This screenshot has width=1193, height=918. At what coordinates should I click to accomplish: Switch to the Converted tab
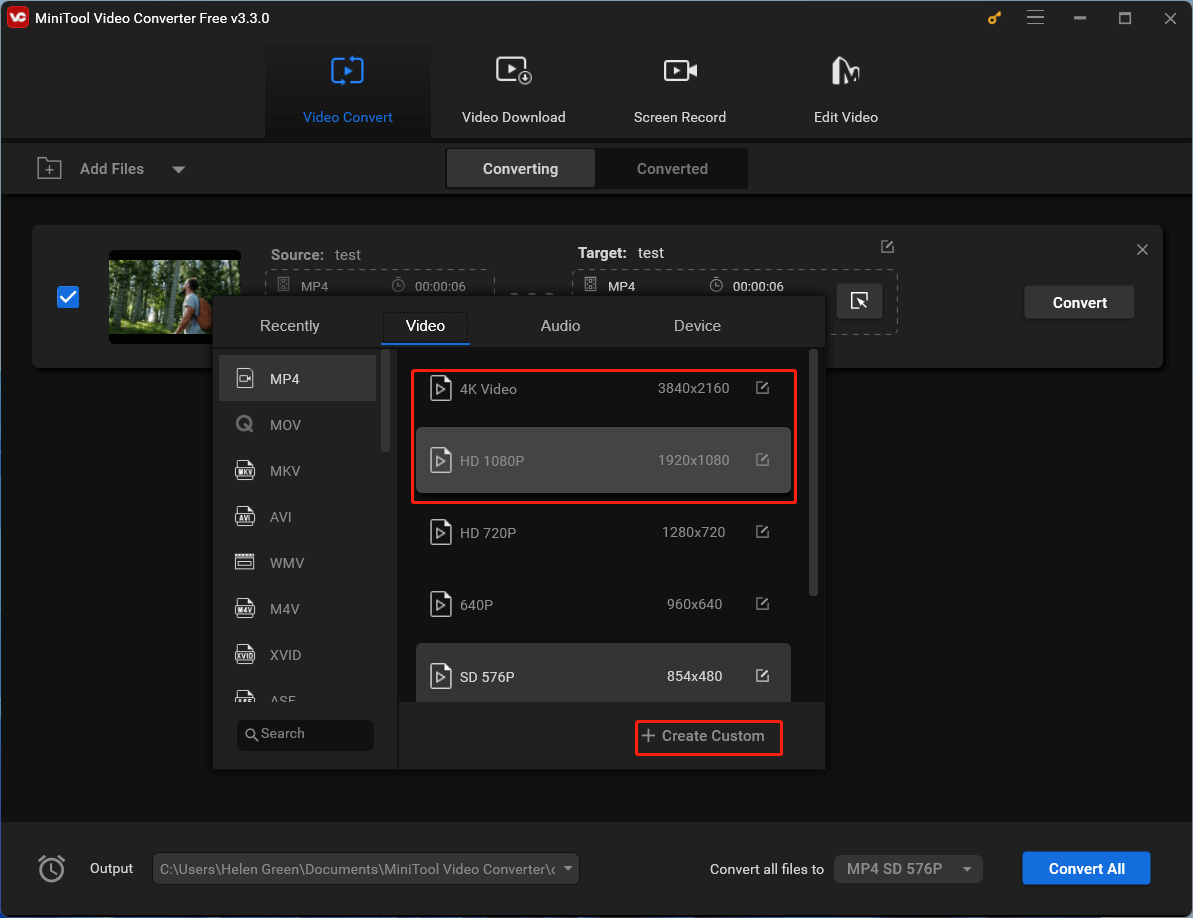672,169
